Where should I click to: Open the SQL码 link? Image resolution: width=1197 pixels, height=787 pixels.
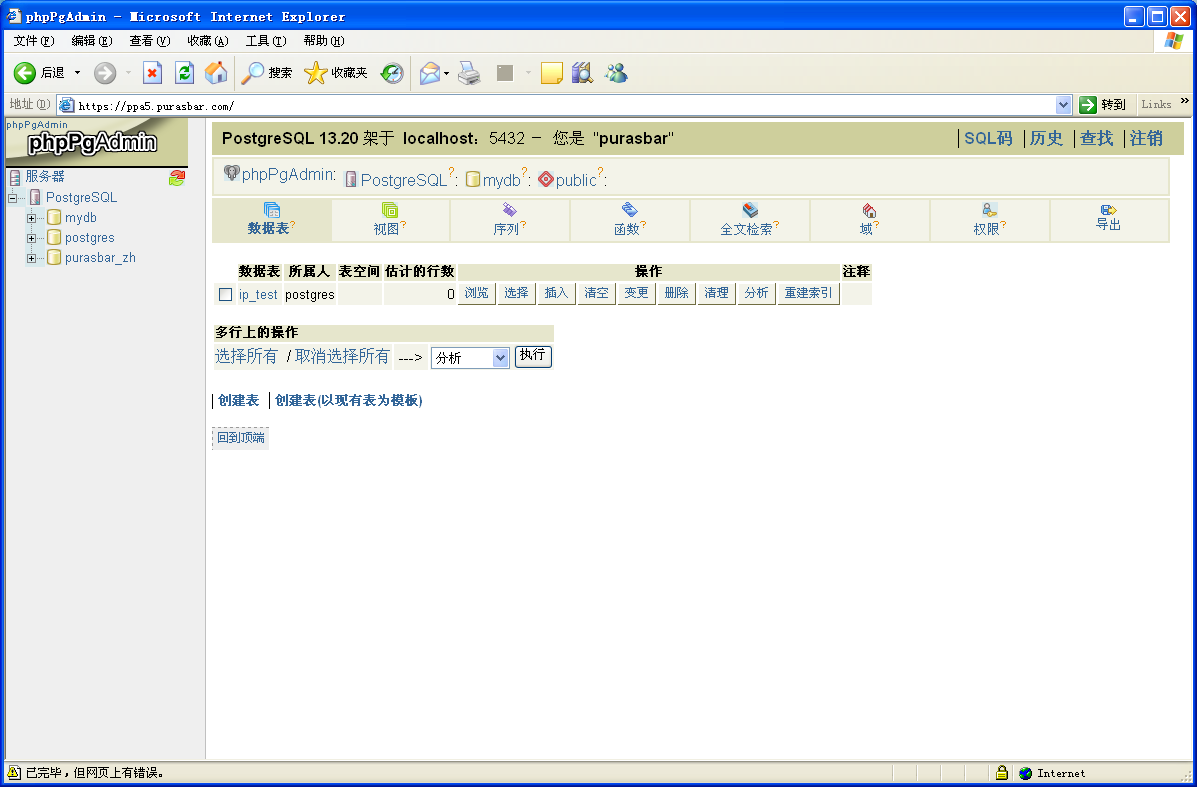tap(988, 138)
